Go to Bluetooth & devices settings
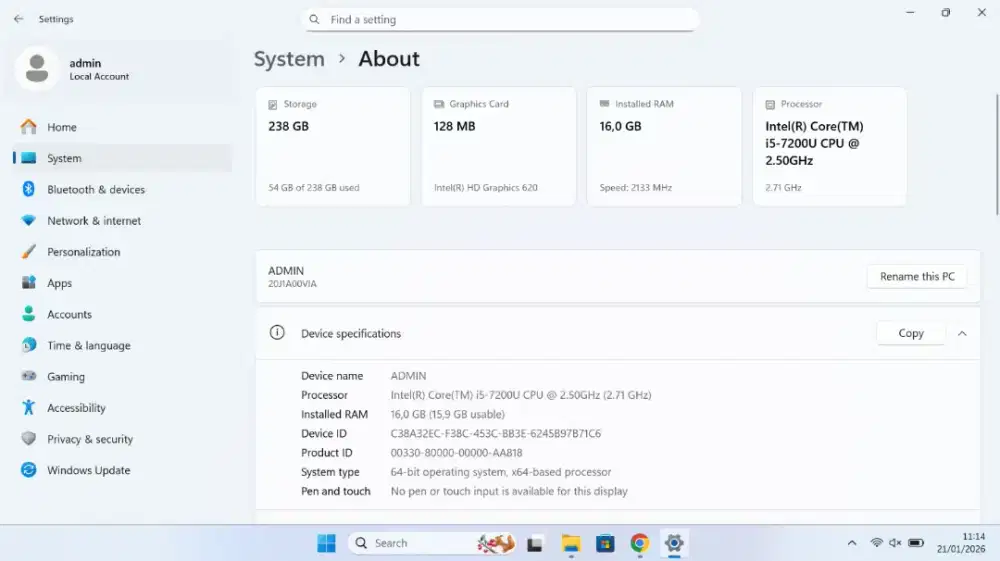The width and height of the screenshot is (1000, 561). point(122,189)
